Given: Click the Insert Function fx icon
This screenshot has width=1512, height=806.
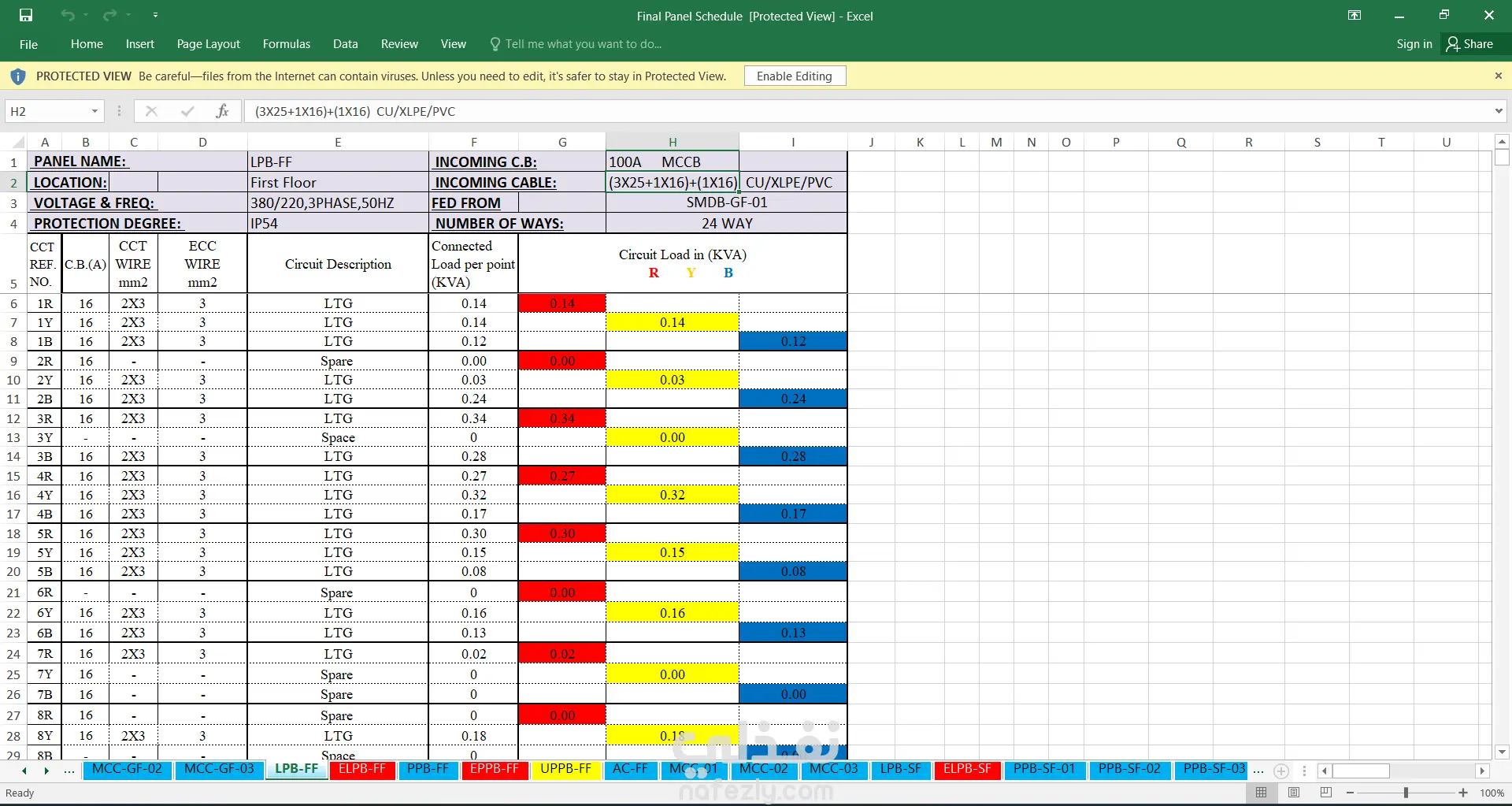Looking at the screenshot, I should (x=222, y=111).
